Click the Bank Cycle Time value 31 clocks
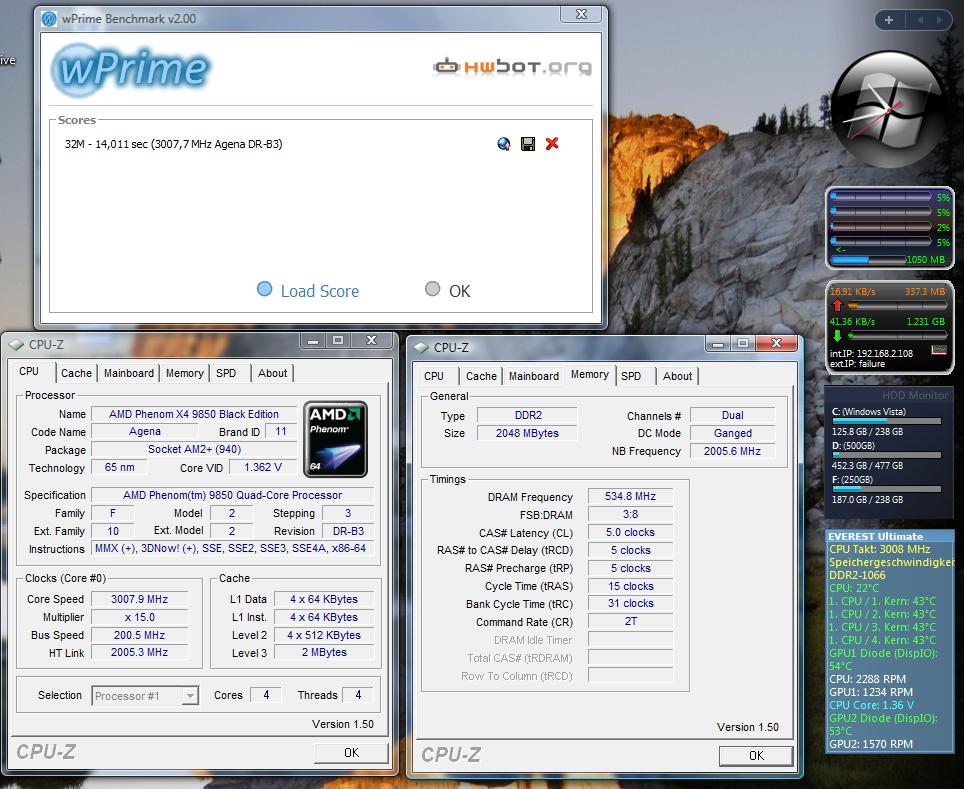The height and width of the screenshot is (789, 964). 630,604
